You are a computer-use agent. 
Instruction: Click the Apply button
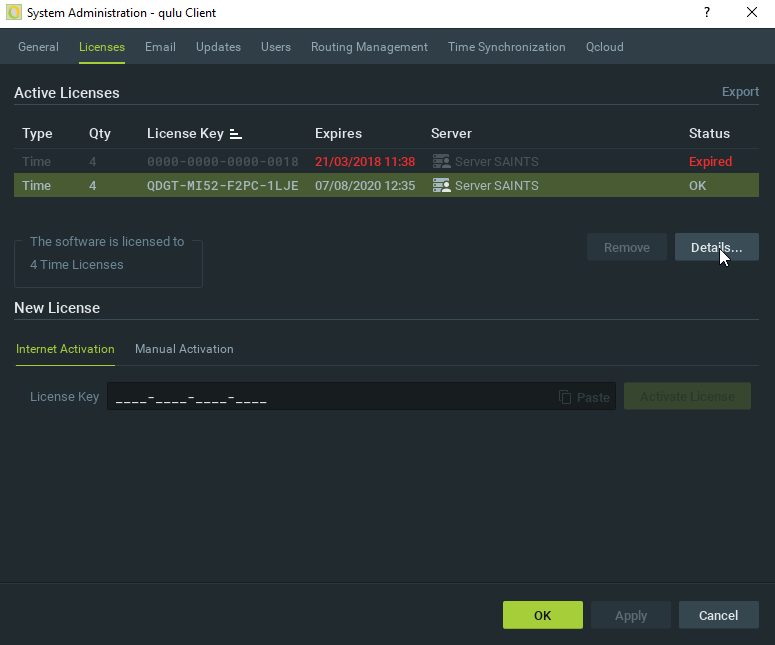pyautogui.click(x=631, y=615)
